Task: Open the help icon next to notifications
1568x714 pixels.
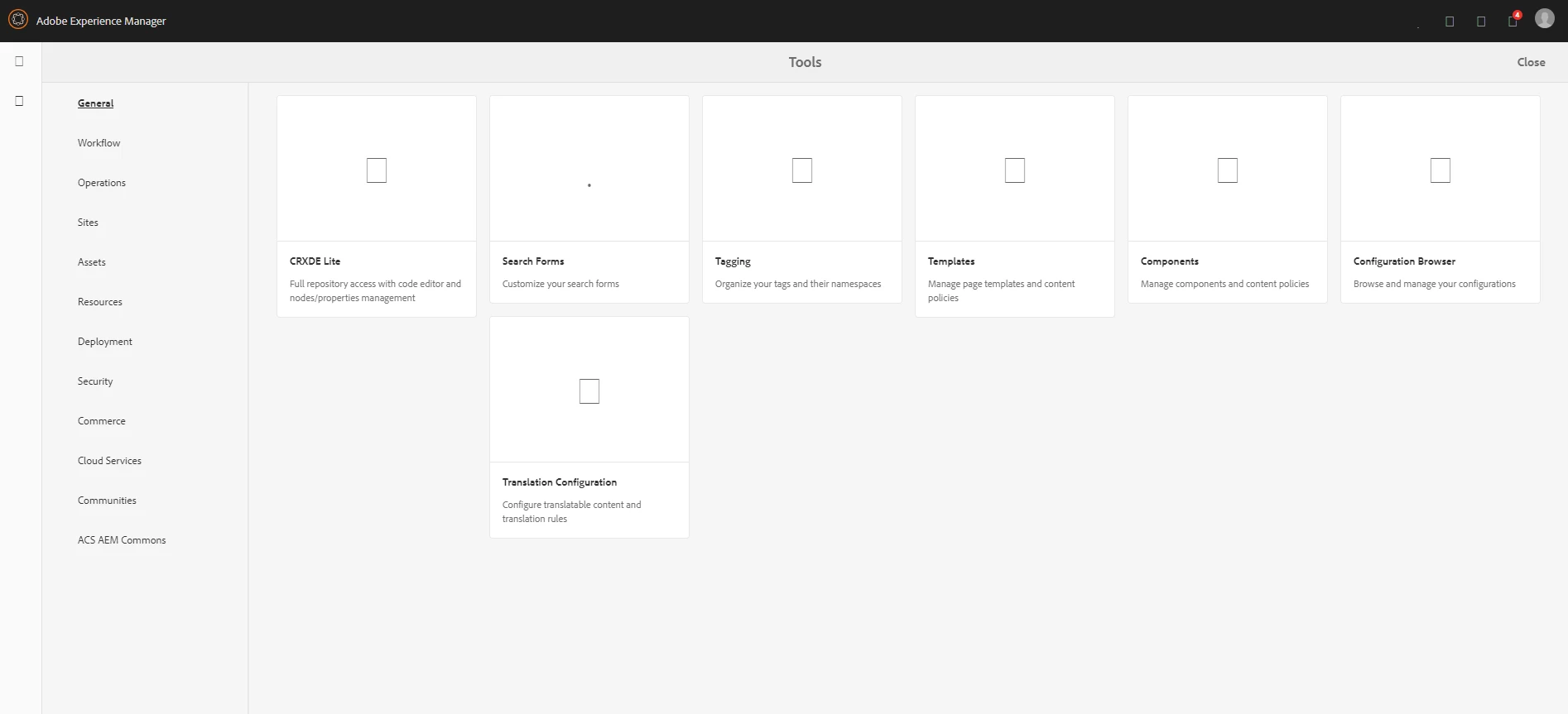Action: click(1481, 22)
